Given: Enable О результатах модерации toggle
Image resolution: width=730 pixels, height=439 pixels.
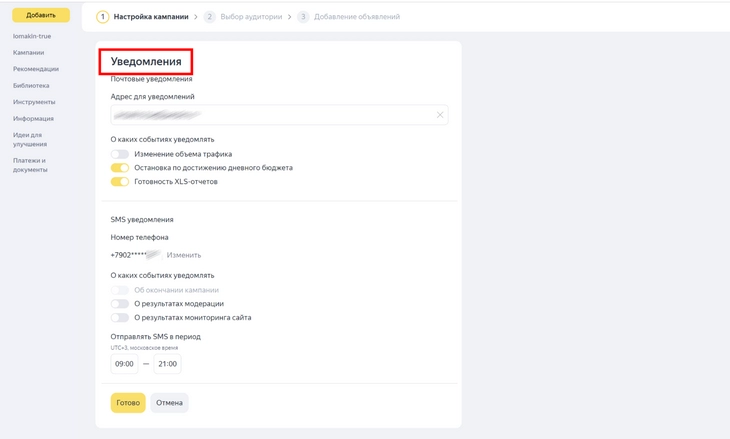Looking at the screenshot, I should click(120, 304).
